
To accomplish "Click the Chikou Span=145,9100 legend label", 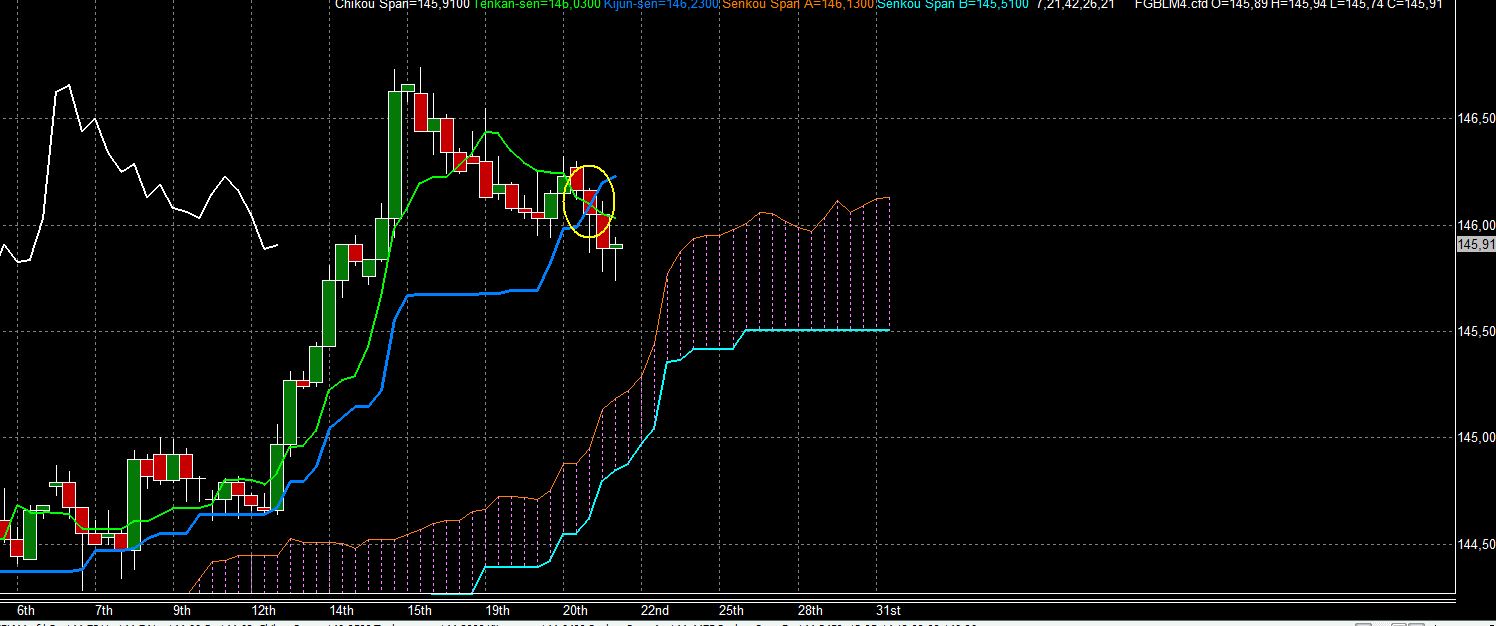I will tap(401, 5).
